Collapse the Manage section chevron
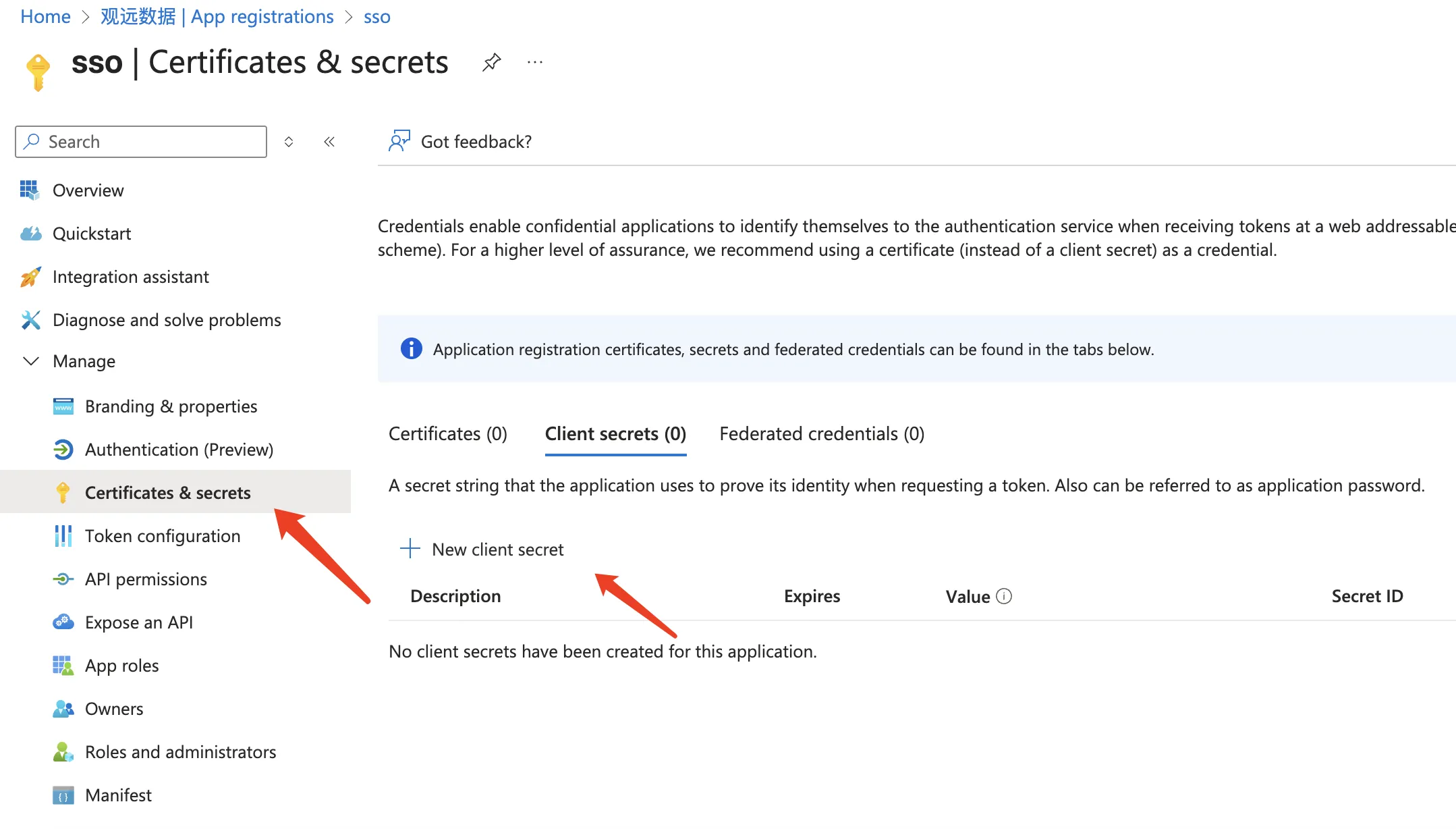Image resolution: width=1456 pixels, height=829 pixels. coord(31,361)
